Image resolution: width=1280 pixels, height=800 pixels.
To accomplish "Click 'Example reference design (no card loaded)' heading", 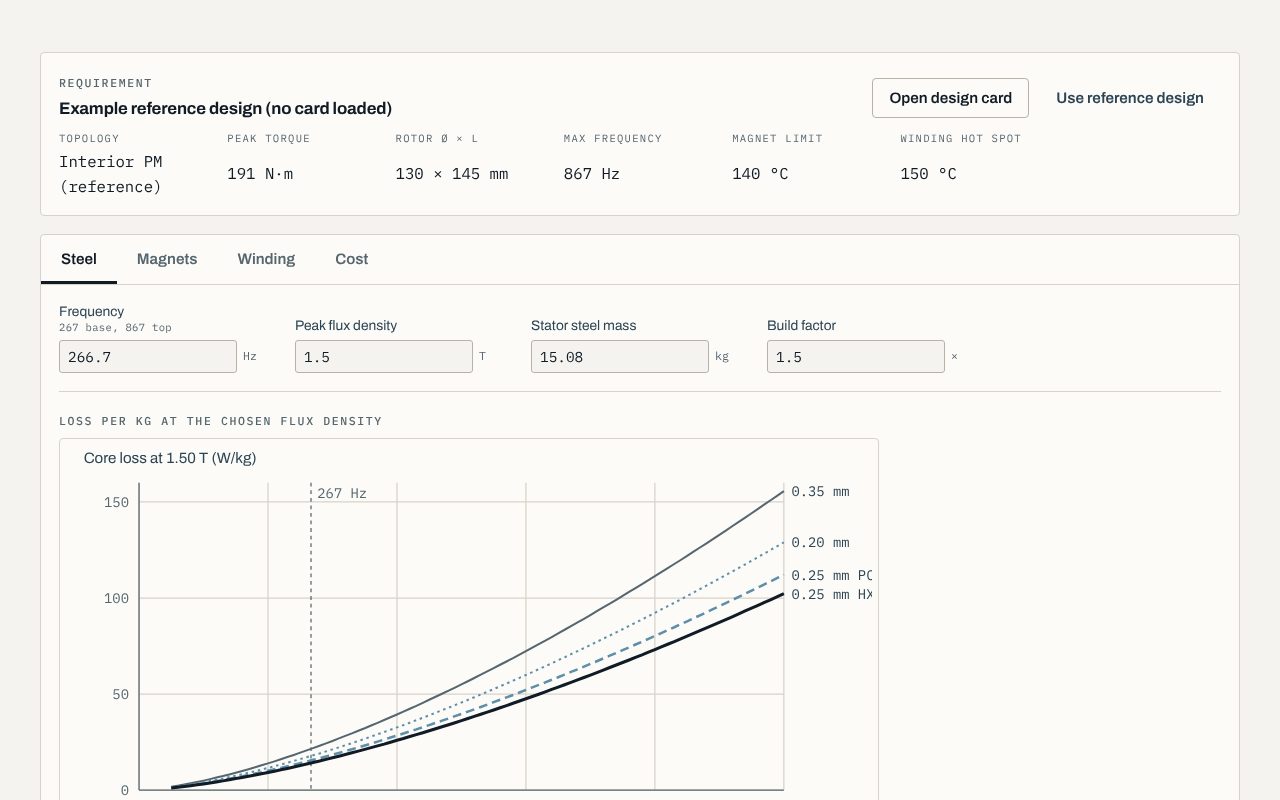I will 226,108.
